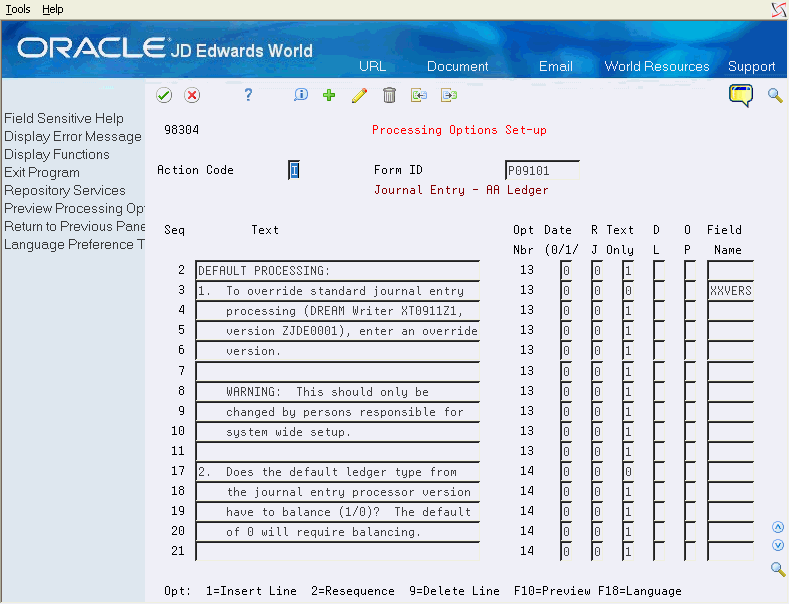Open World Resources in the header
The height and width of the screenshot is (604, 789).
click(x=657, y=66)
